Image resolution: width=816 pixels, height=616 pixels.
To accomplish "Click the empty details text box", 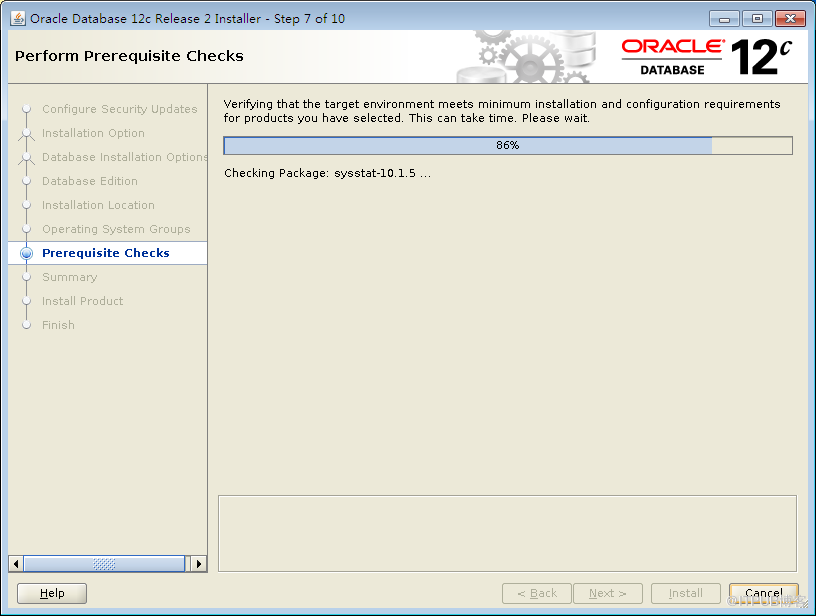I will [507, 533].
